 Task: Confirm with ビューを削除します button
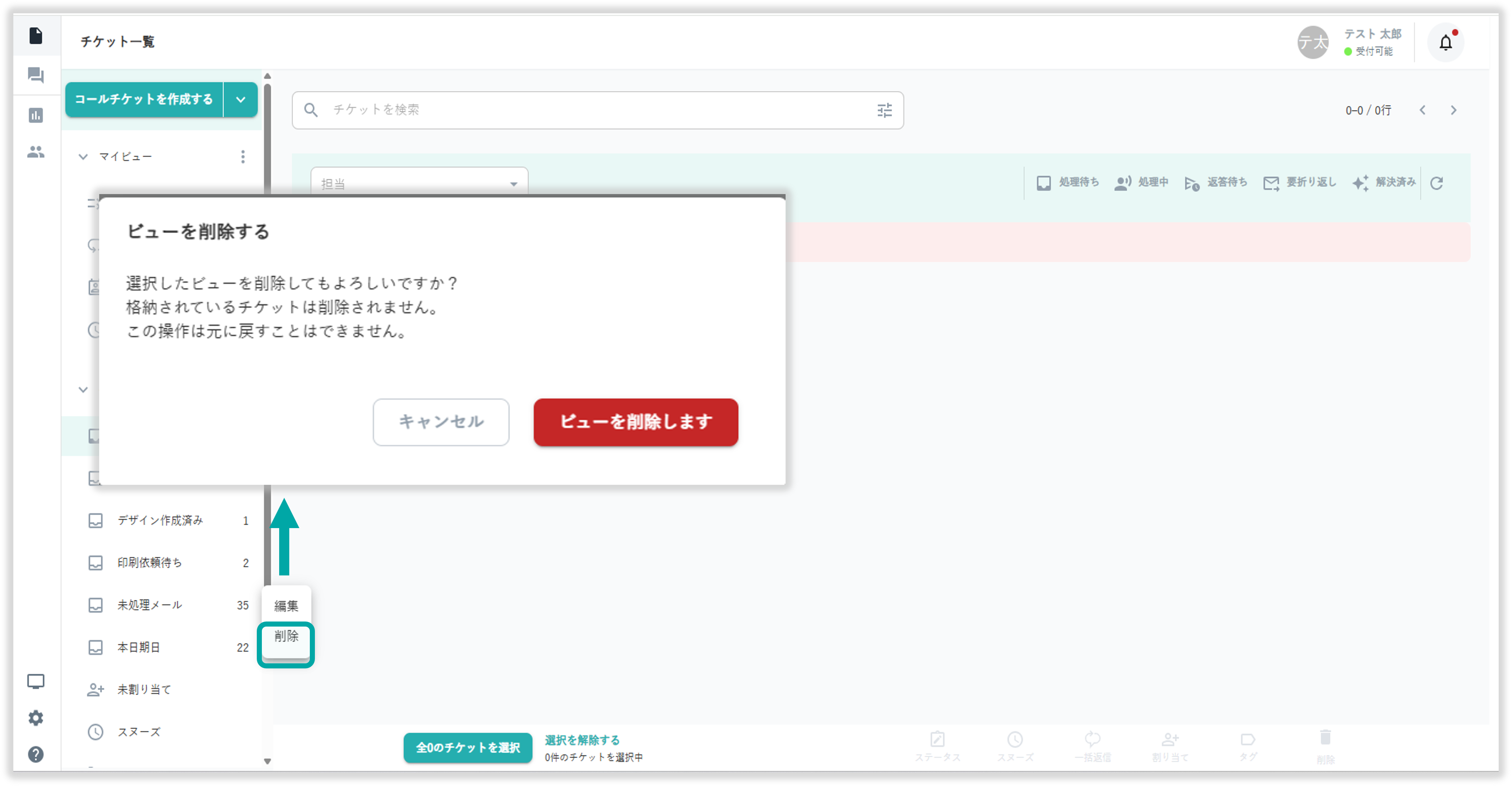[636, 422]
